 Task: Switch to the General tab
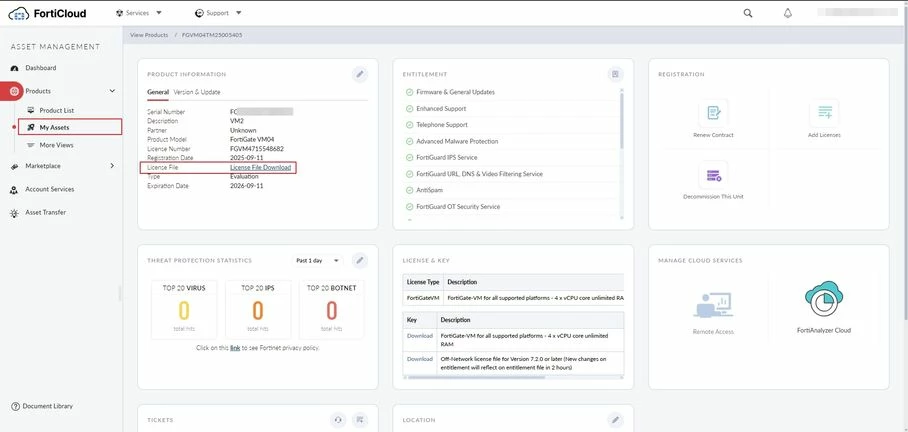(x=158, y=92)
